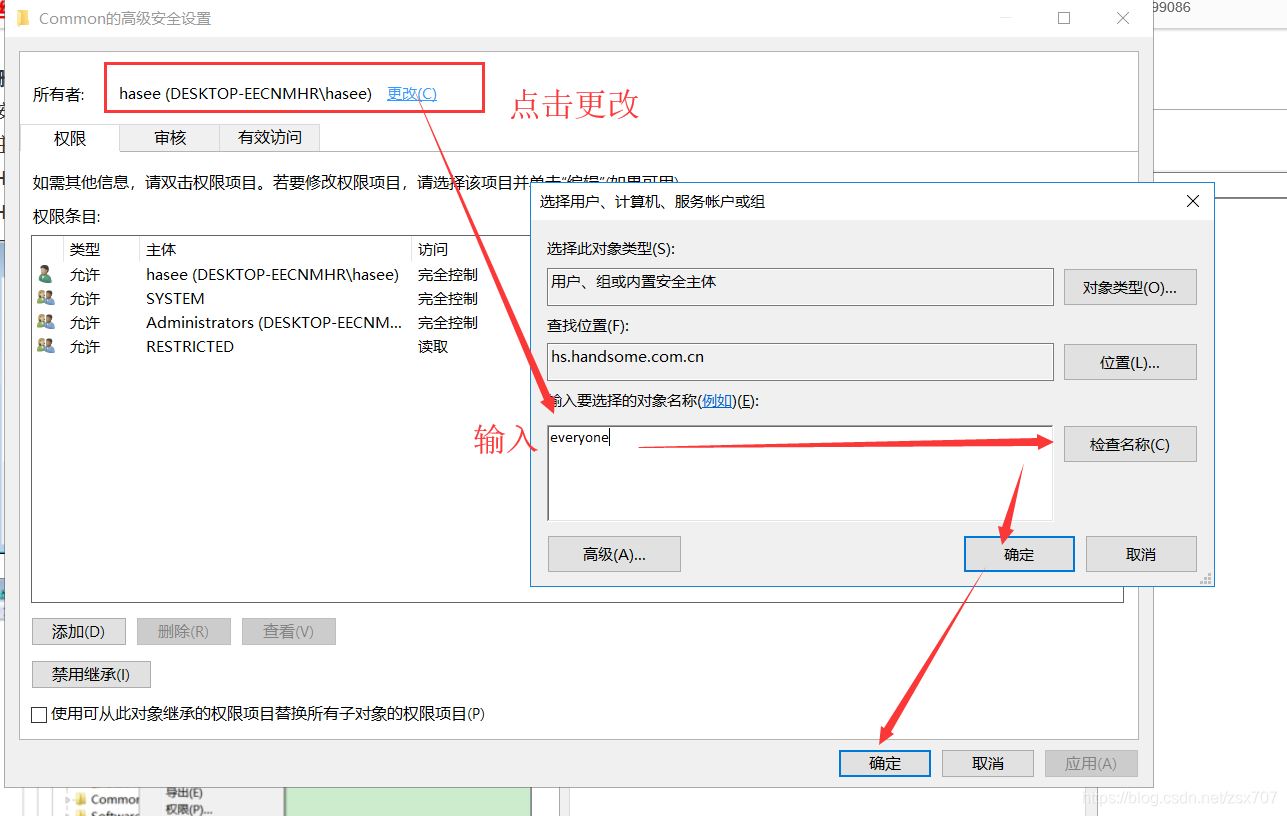This screenshot has width=1287, height=816.
Task: Click hasee value in 主体 column
Action: click(x=272, y=275)
